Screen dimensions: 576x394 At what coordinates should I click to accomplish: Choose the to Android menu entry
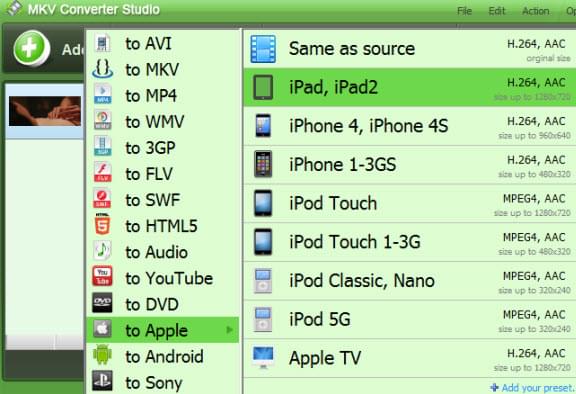[x=163, y=356]
